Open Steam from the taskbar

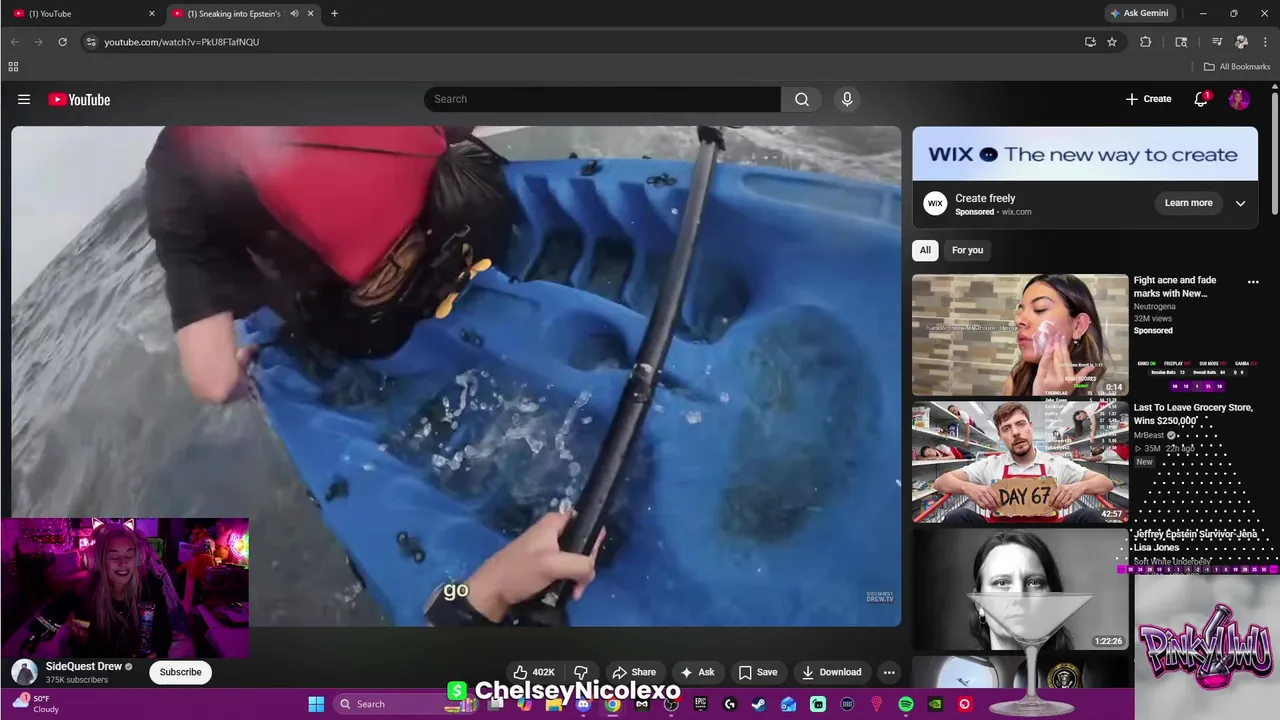point(759,704)
